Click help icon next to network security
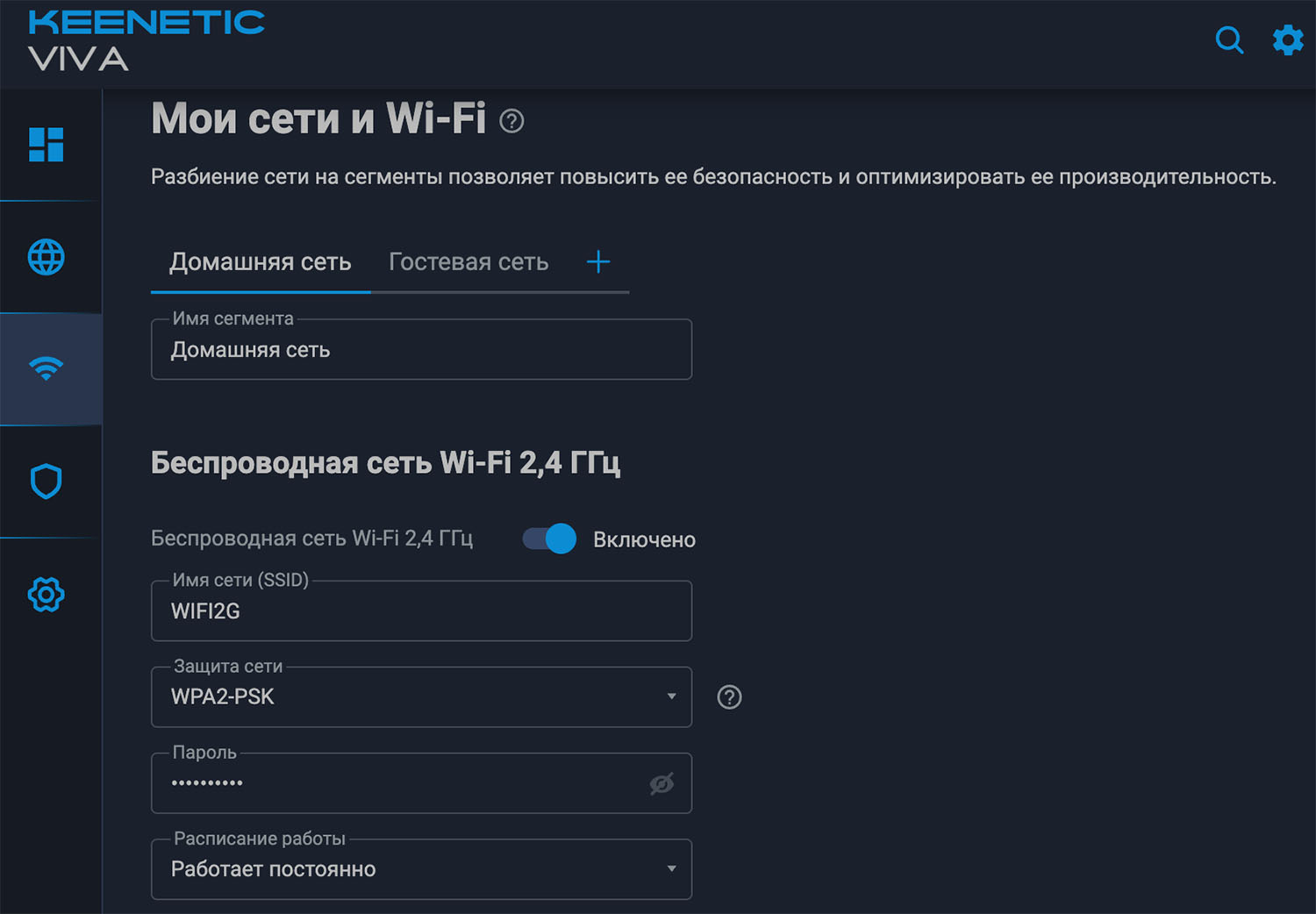The image size is (1316, 914). point(729,697)
